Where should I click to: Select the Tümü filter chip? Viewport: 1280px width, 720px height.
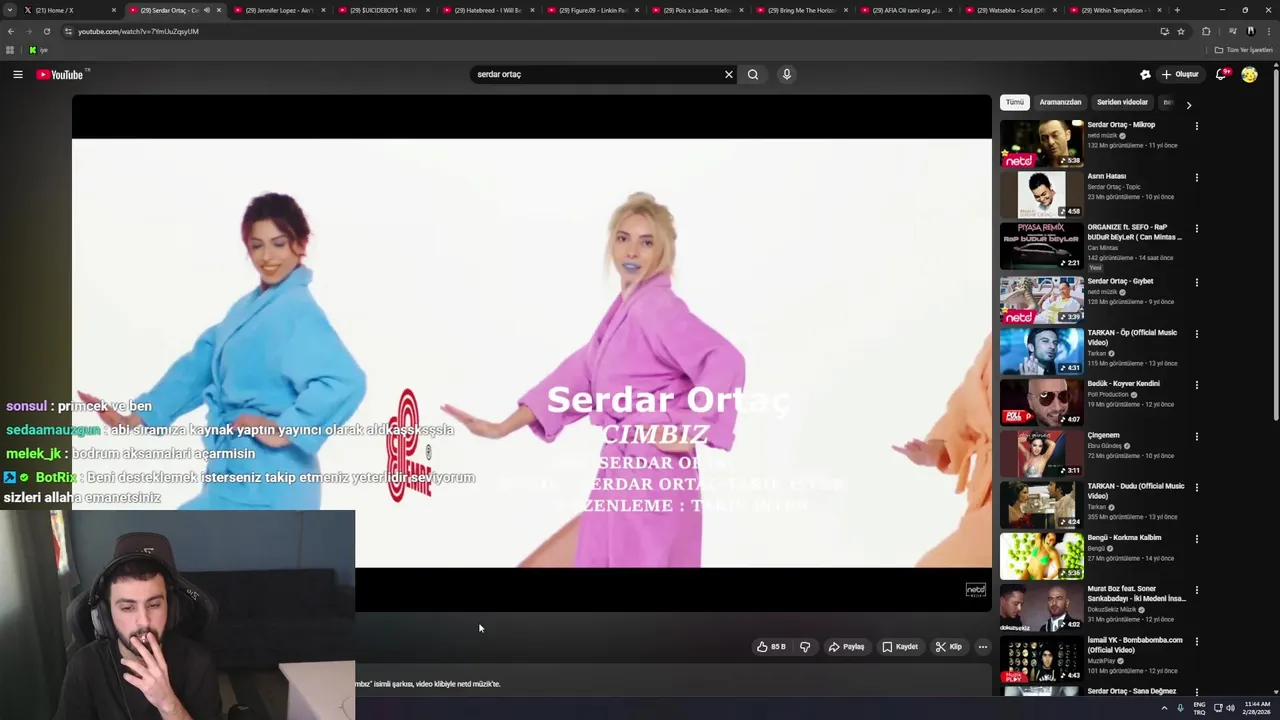click(1015, 102)
